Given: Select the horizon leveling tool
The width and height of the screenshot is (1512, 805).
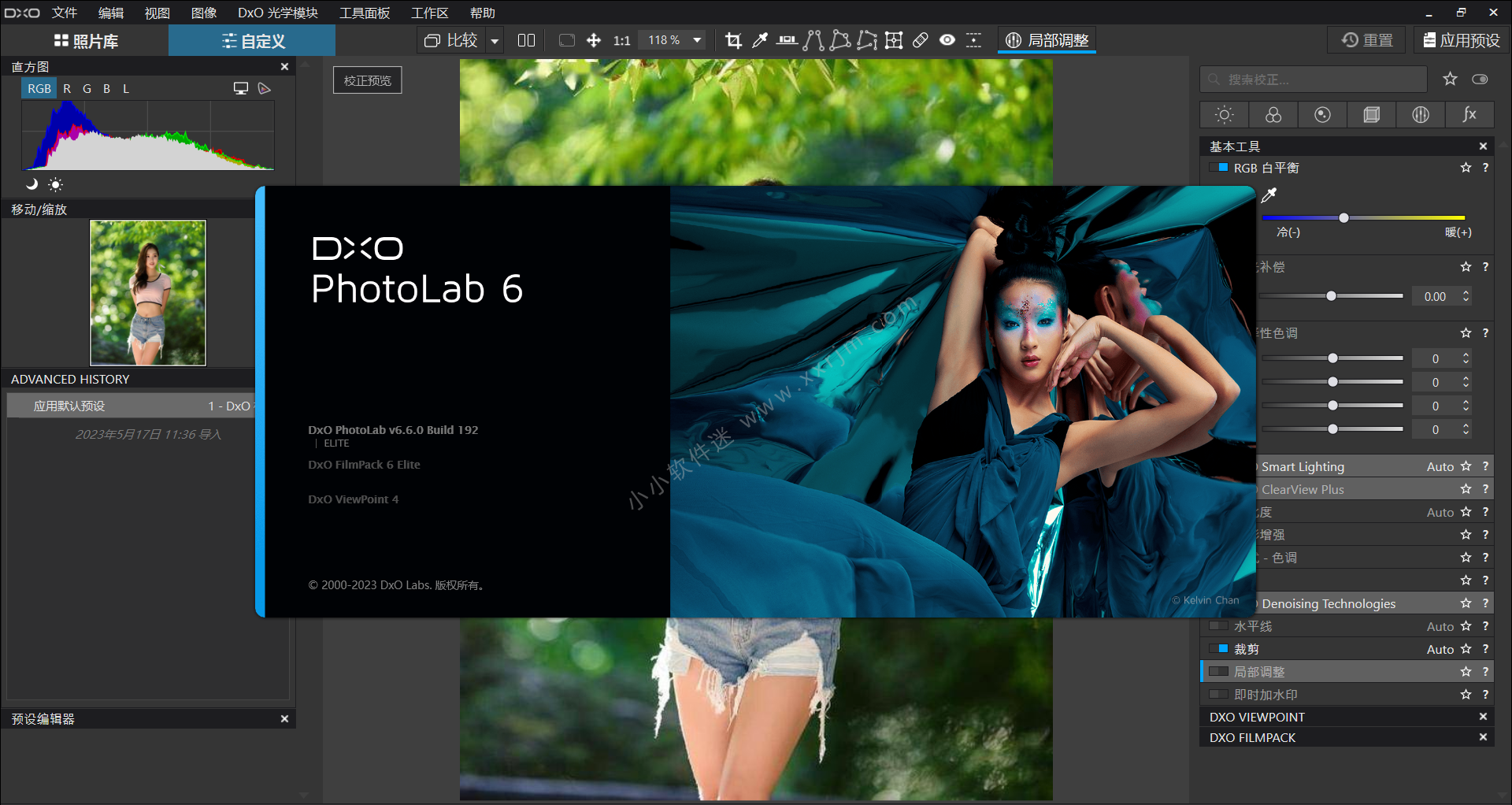Looking at the screenshot, I should [x=786, y=40].
